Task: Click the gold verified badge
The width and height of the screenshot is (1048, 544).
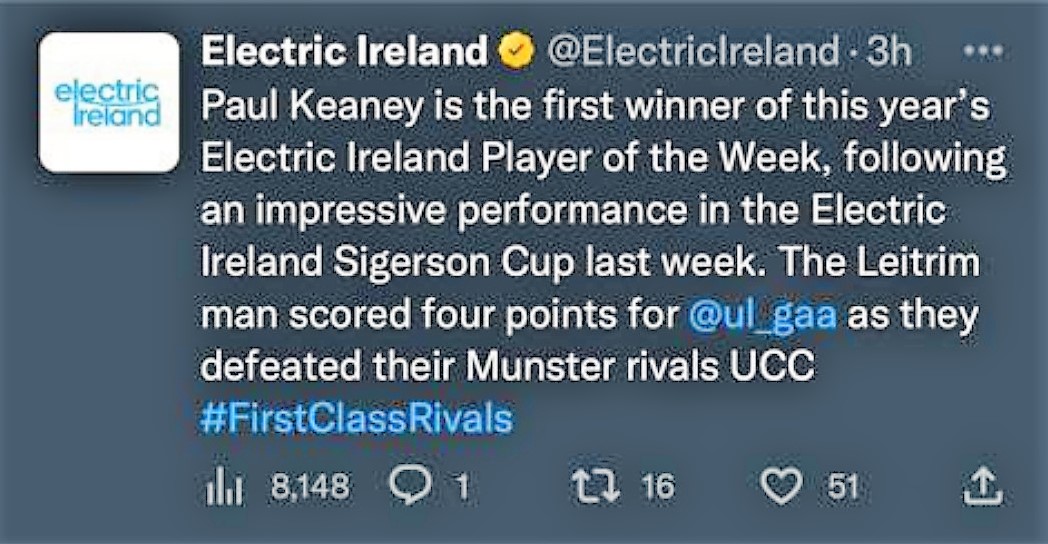Action: 517,51
